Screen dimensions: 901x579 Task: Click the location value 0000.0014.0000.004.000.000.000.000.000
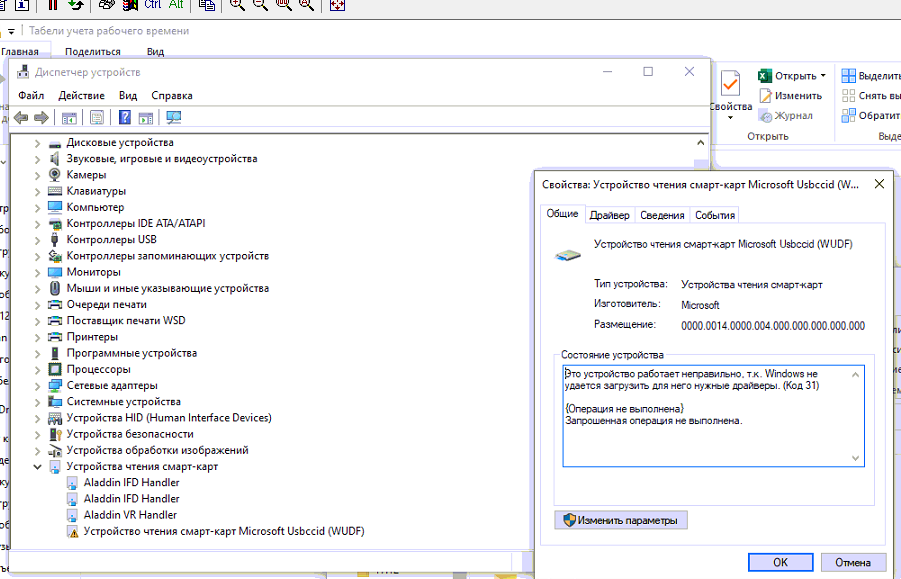pyautogui.click(x=773, y=326)
